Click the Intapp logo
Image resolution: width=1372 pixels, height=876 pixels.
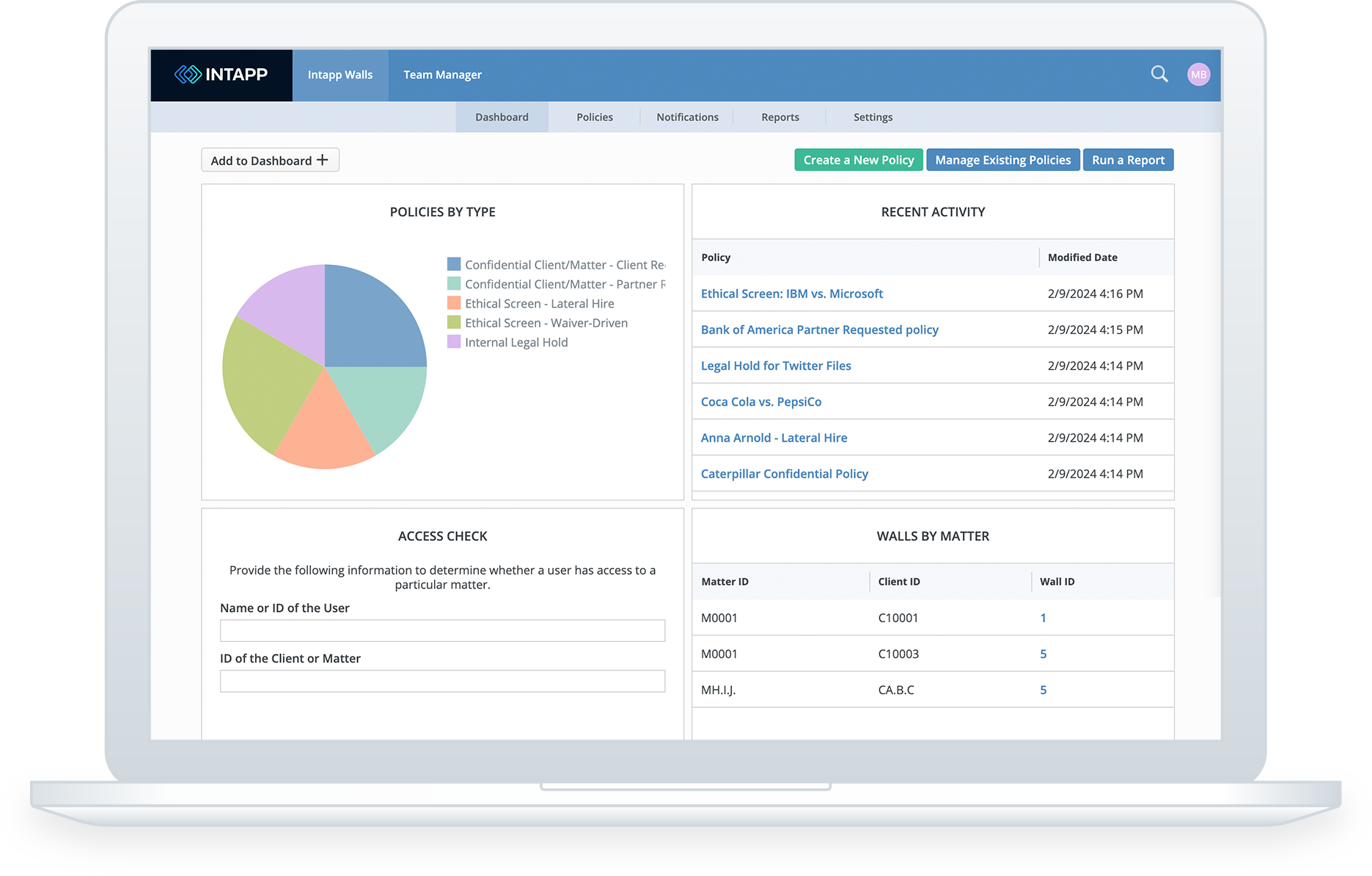coord(220,74)
